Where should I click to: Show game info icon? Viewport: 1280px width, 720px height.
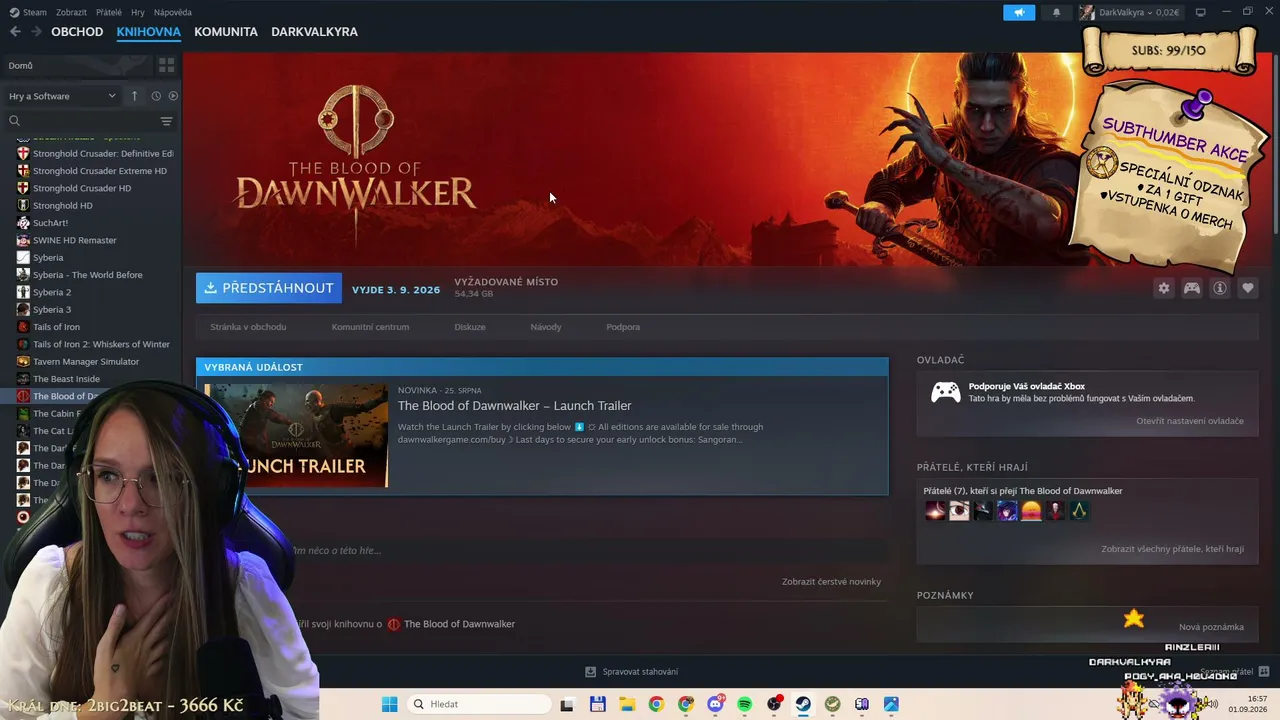1219,288
